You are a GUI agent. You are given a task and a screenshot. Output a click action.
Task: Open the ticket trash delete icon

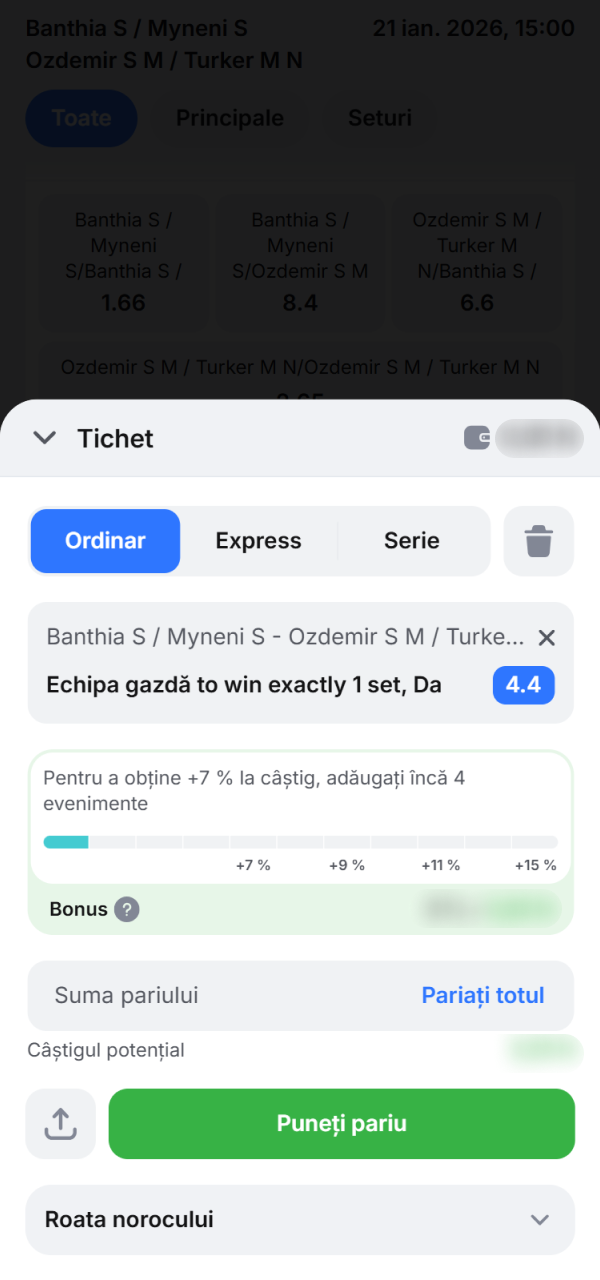click(538, 540)
